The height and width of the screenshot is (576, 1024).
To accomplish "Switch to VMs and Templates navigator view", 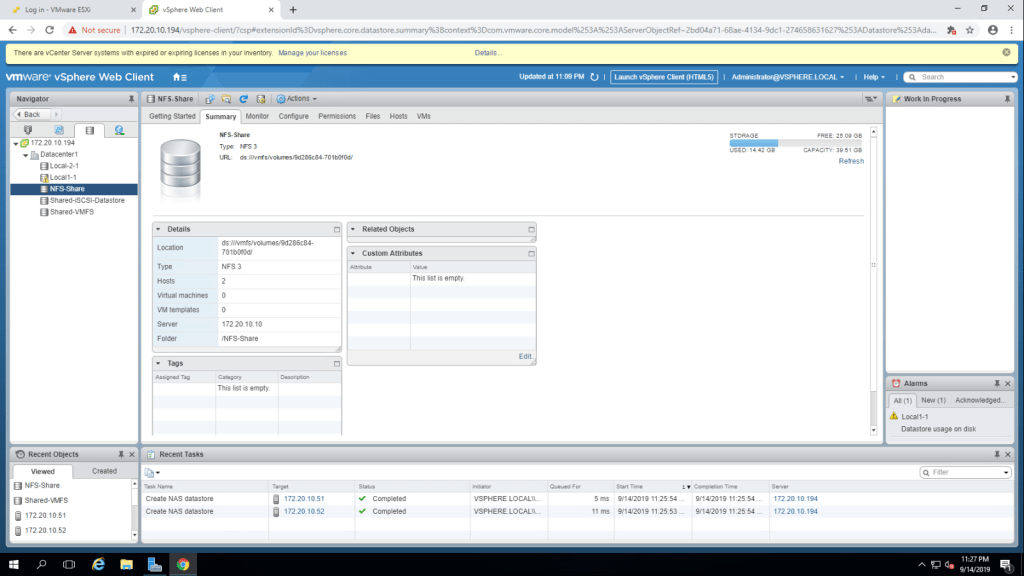I will 58,130.
